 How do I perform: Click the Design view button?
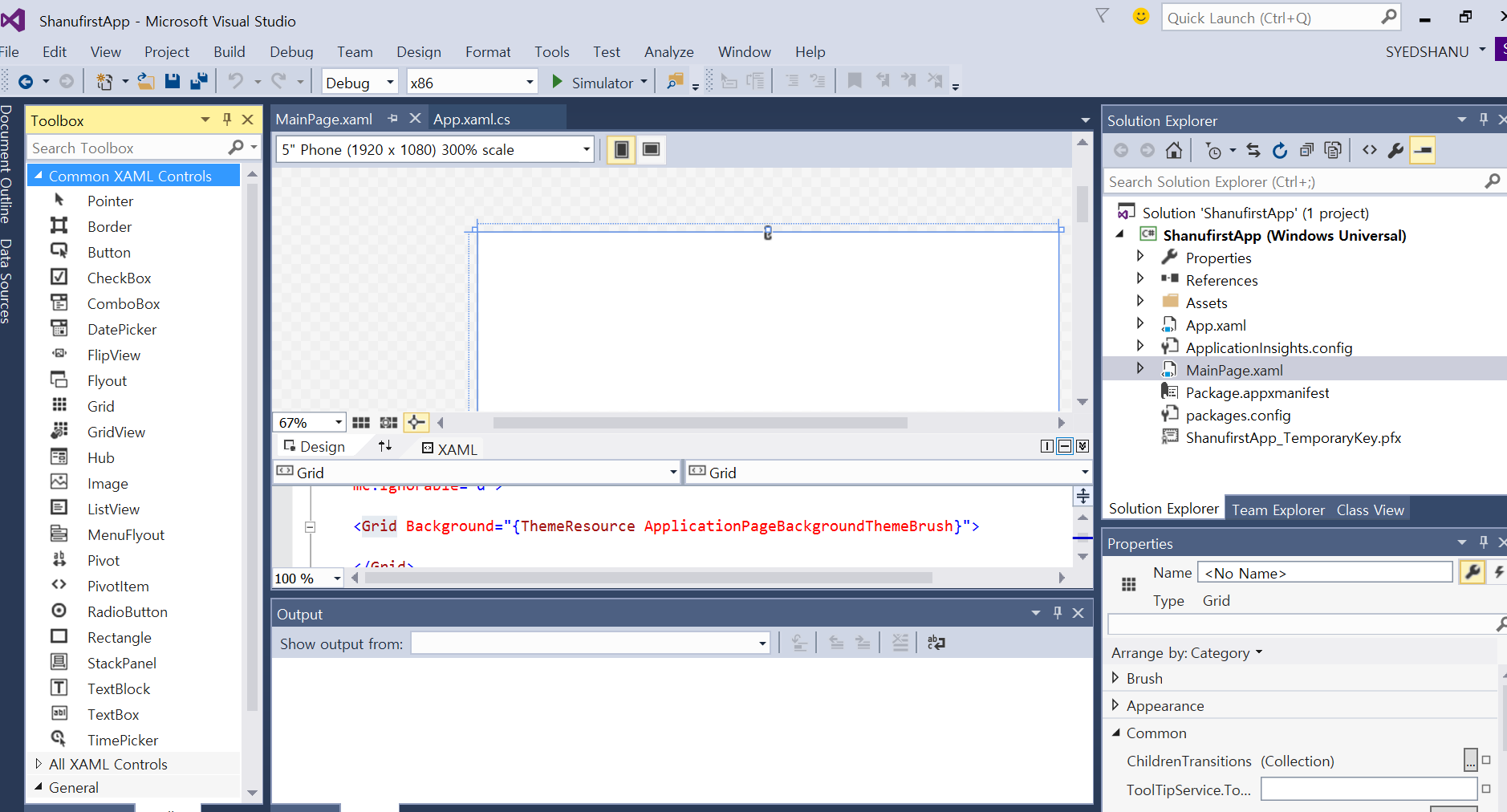point(315,446)
